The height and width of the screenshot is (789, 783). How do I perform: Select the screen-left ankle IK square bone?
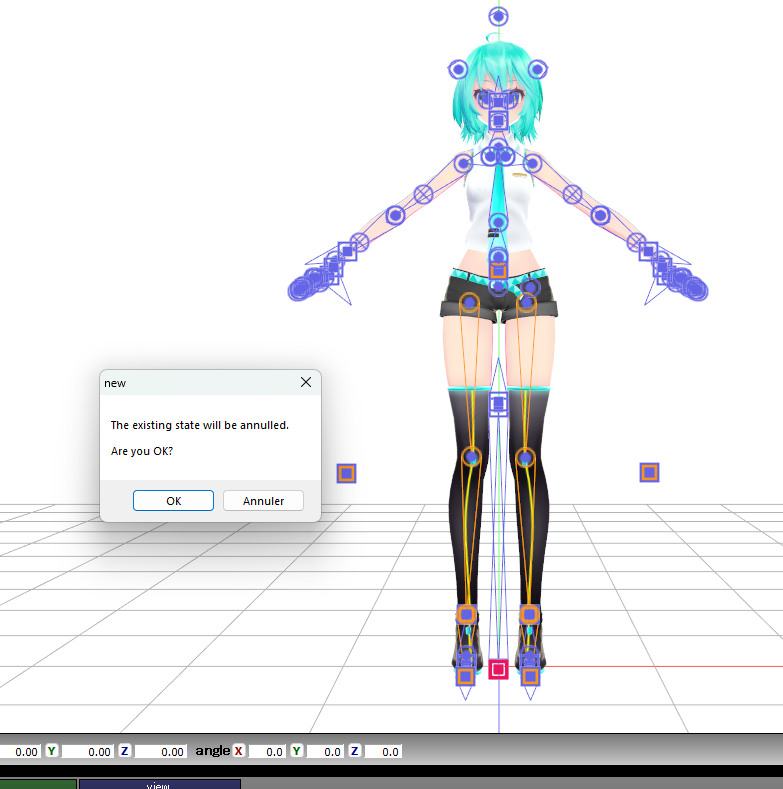(466, 614)
